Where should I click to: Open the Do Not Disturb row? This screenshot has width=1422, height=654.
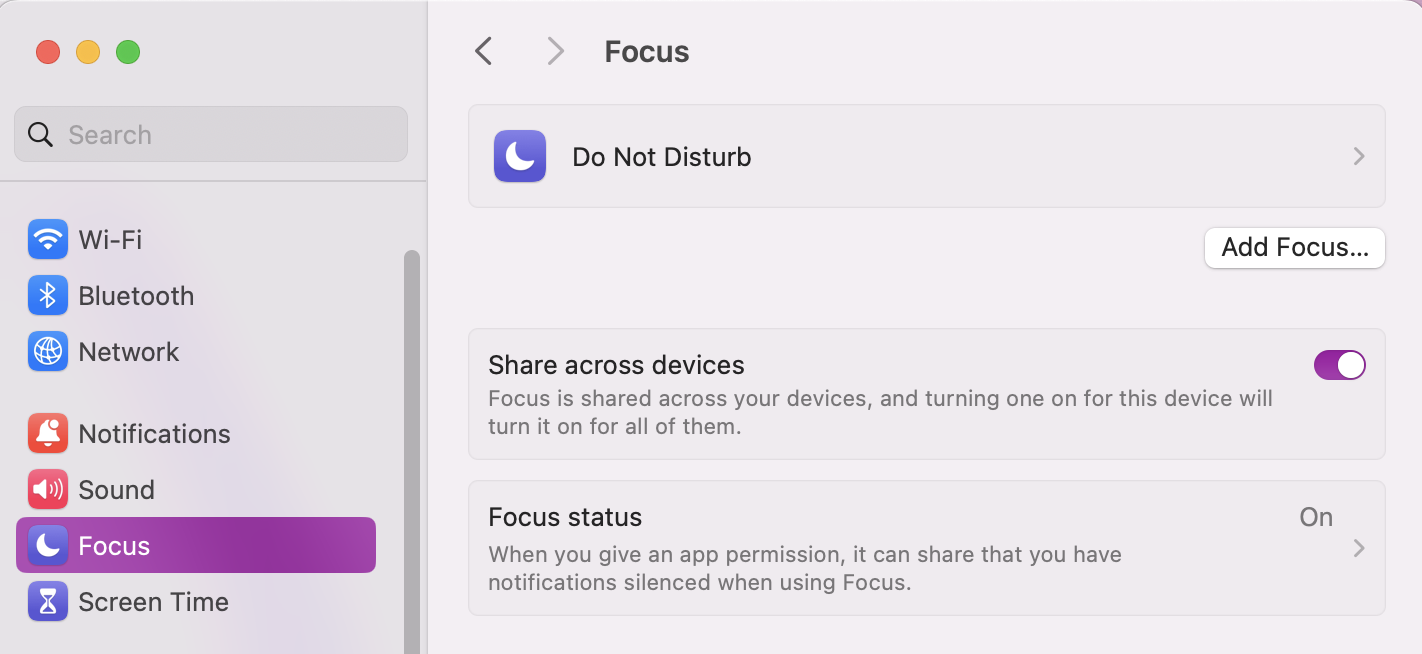(x=900, y=156)
